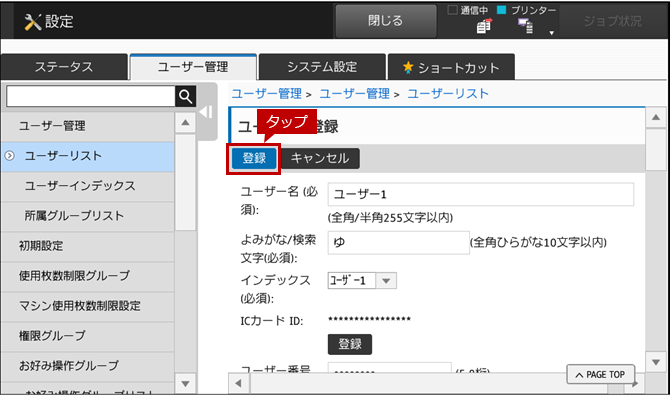This screenshot has width=670, height=396.
Task: Click the ユーザー番号 input field
Action: 390,368
